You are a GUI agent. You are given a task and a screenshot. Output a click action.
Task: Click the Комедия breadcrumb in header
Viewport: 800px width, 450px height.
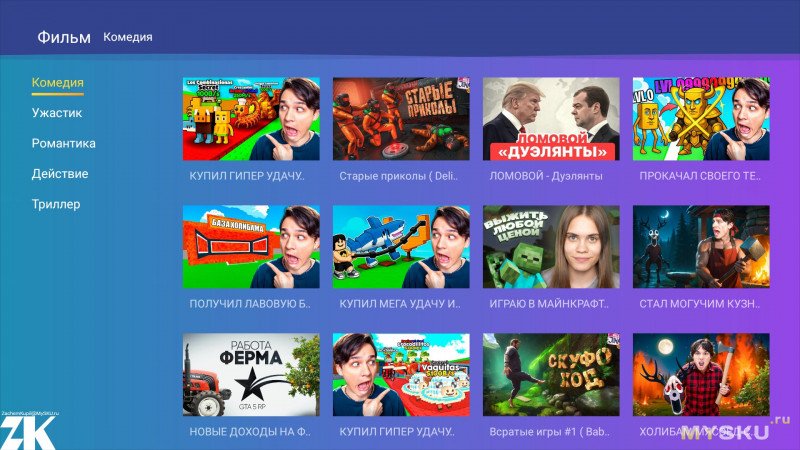[128, 37]
